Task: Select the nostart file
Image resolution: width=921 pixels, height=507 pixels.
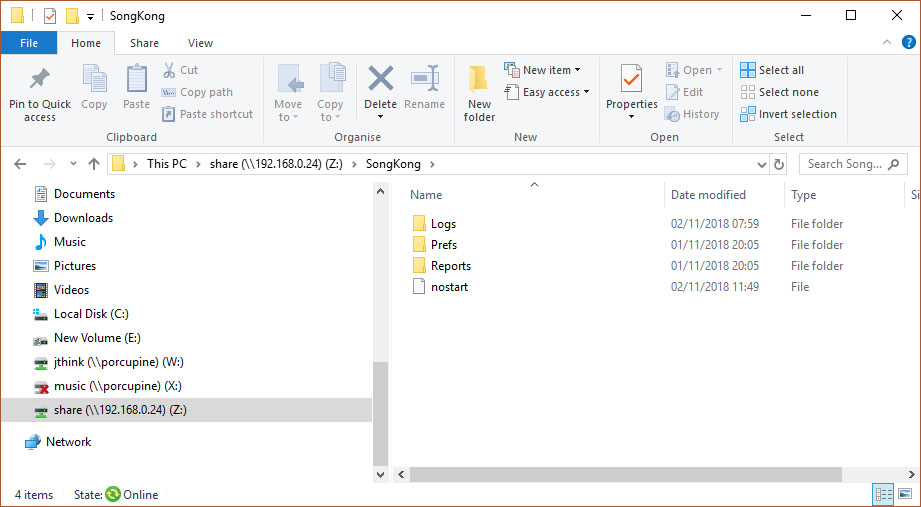Action: click(x=440, y=287)
